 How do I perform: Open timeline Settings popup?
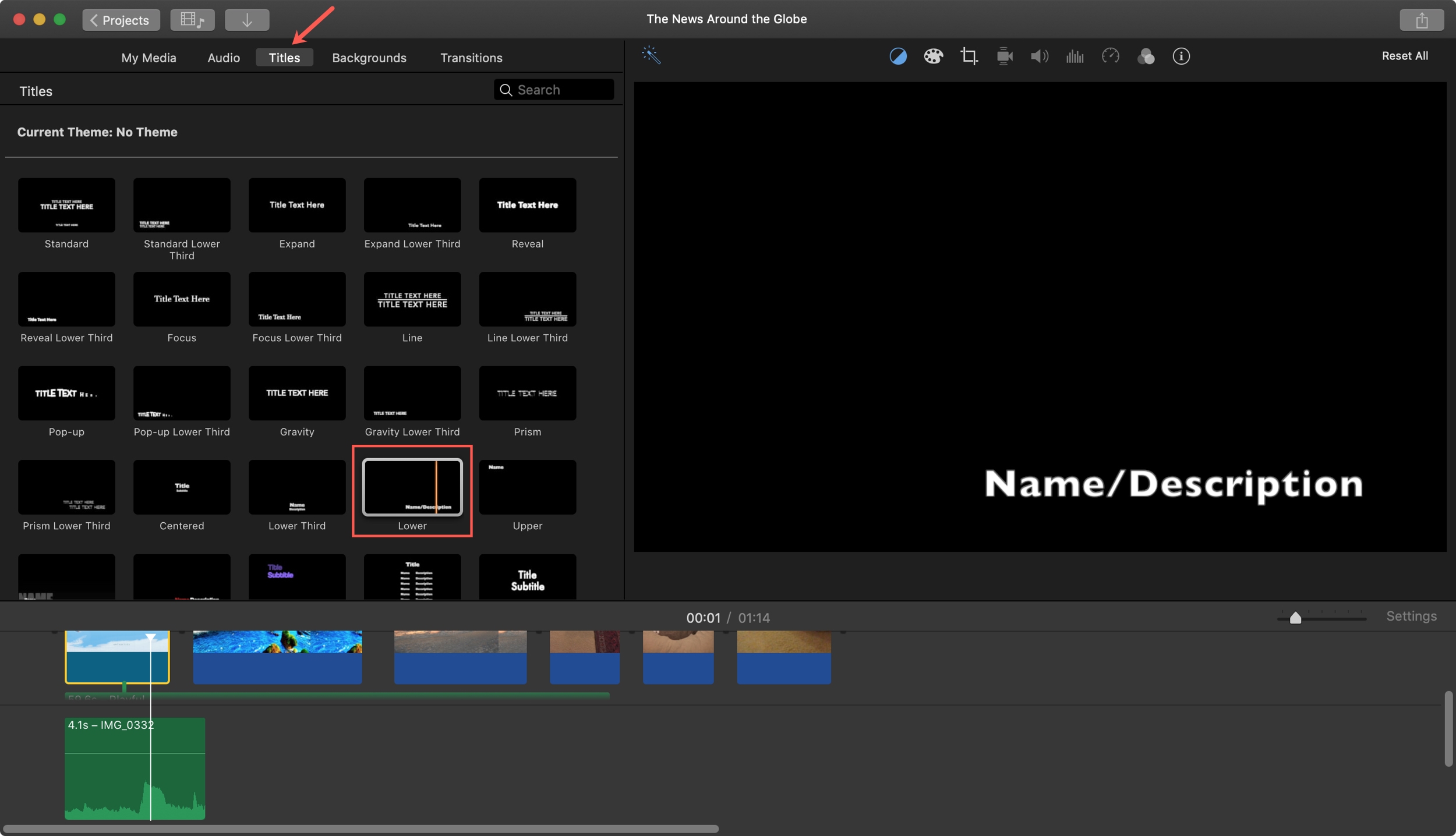pos(1411,616)
